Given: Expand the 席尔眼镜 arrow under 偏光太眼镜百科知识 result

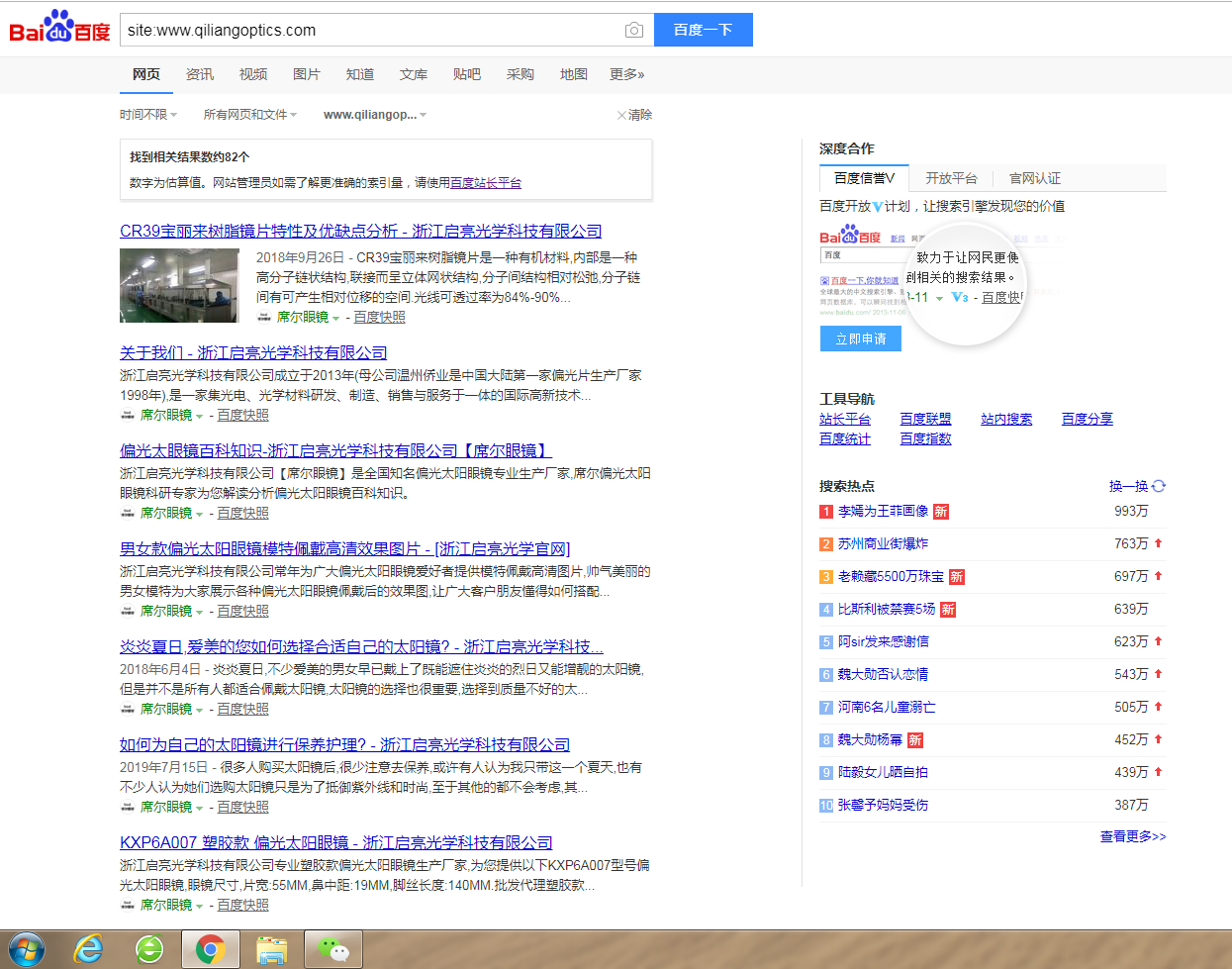Looking at the screenshot, I should [199, 515].
